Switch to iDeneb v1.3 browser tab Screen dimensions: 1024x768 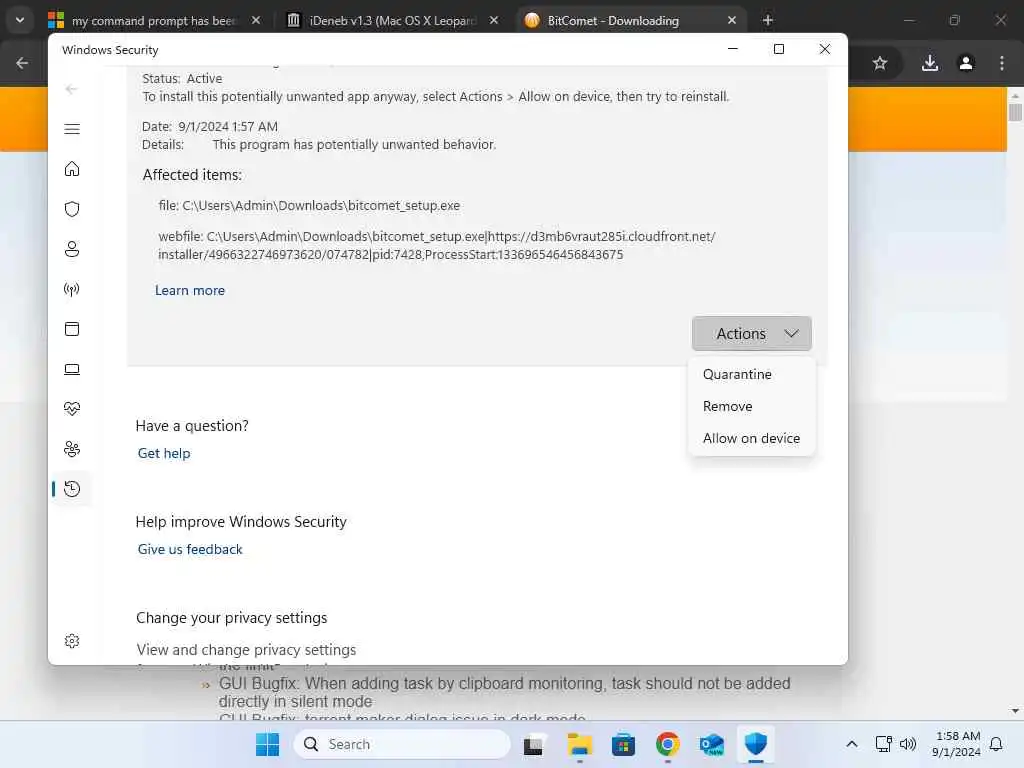[392, 21]
